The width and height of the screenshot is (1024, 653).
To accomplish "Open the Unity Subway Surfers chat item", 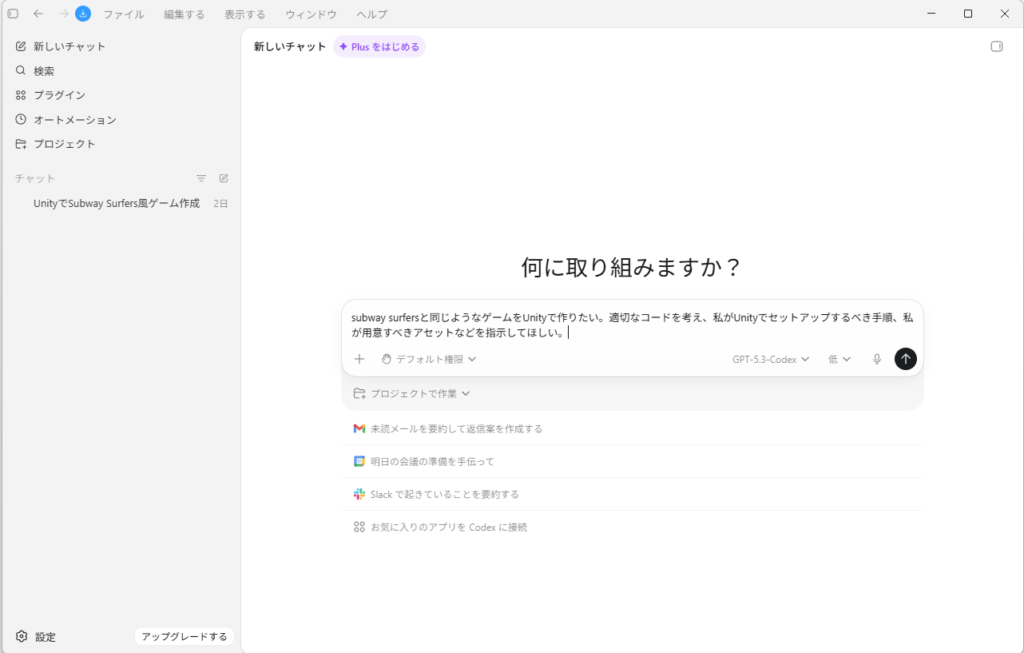I will pyautogui.click(x=116, y=203).
